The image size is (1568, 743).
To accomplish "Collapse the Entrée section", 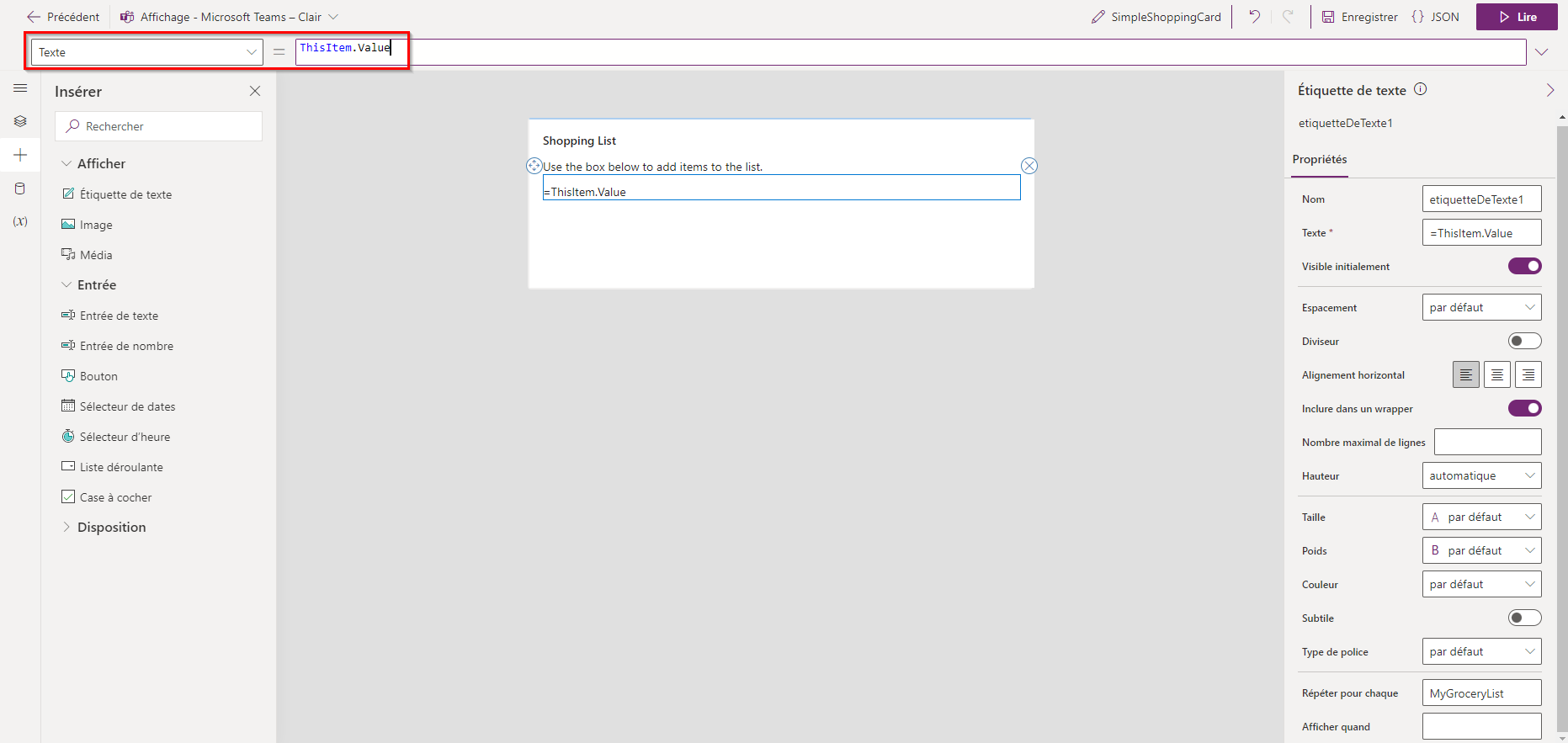I will tap(66, 284).
